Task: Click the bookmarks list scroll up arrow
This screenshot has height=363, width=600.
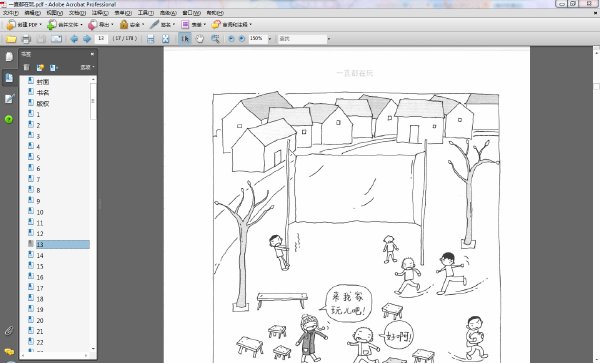Action: tap(93, 79)
